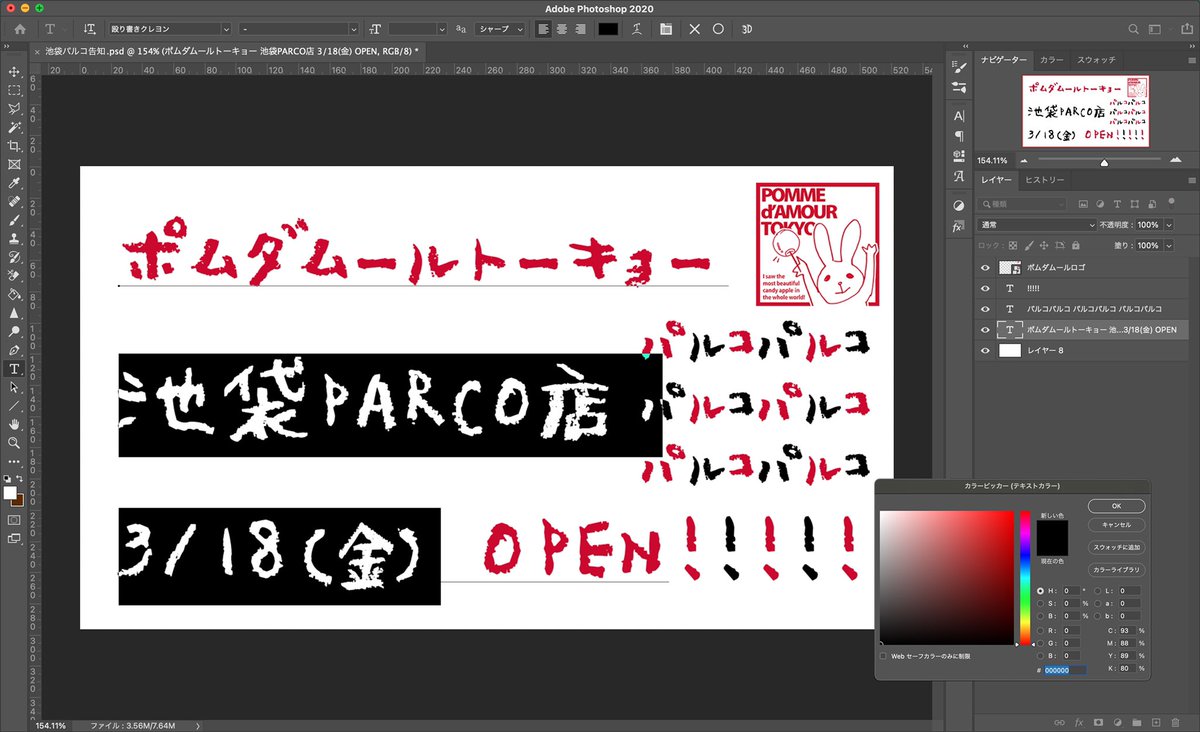Open the Styles fx panel icon in dock
The height and width of the screenshot is (732, 1200).
coord(958,227)
